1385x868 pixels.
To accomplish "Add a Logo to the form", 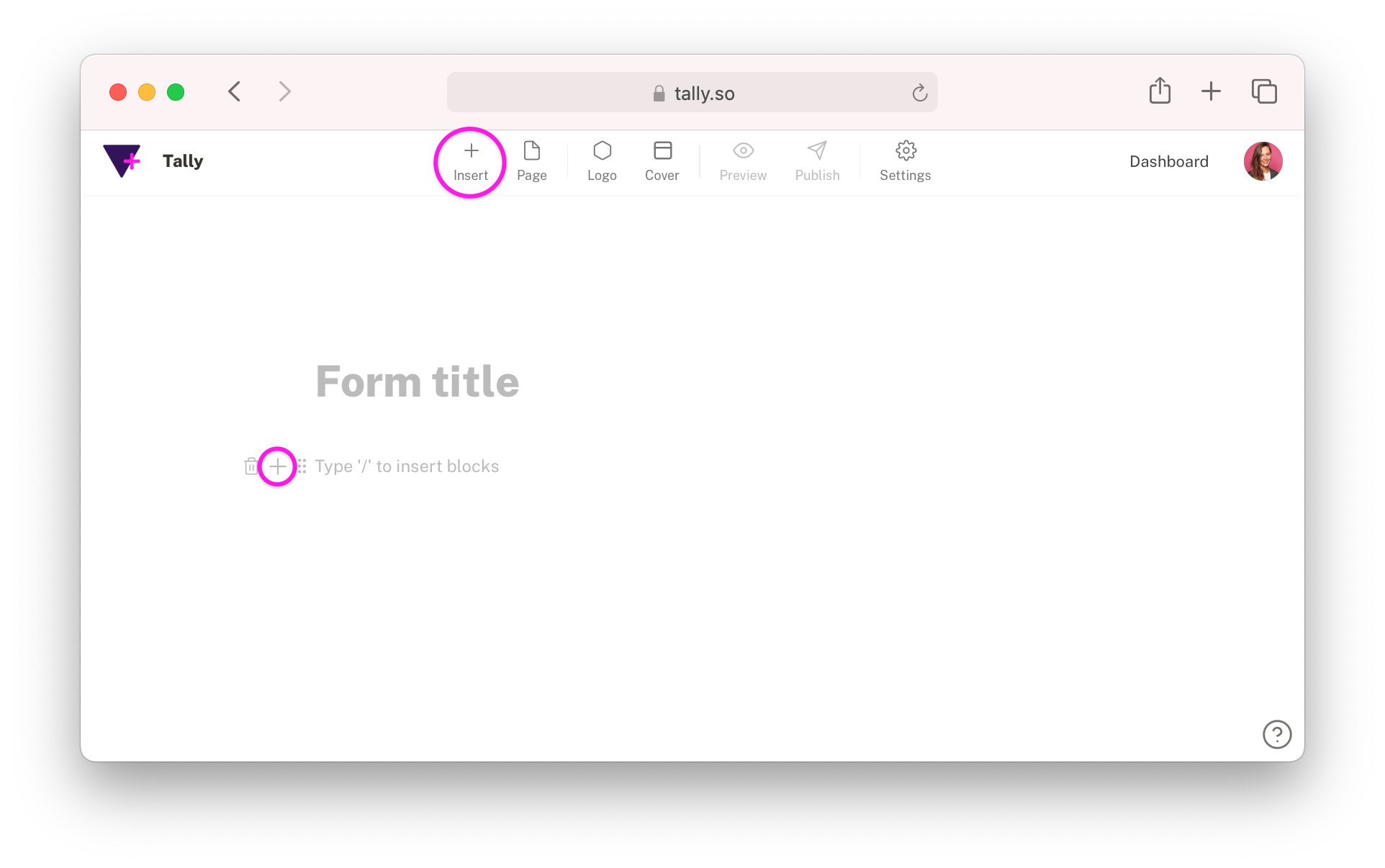I will [602, 162].
